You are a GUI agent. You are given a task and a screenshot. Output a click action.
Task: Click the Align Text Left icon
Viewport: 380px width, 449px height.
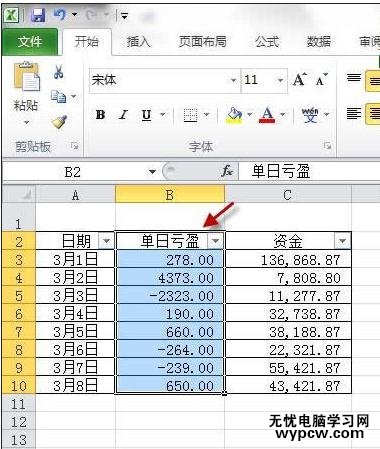click(354, 113)
